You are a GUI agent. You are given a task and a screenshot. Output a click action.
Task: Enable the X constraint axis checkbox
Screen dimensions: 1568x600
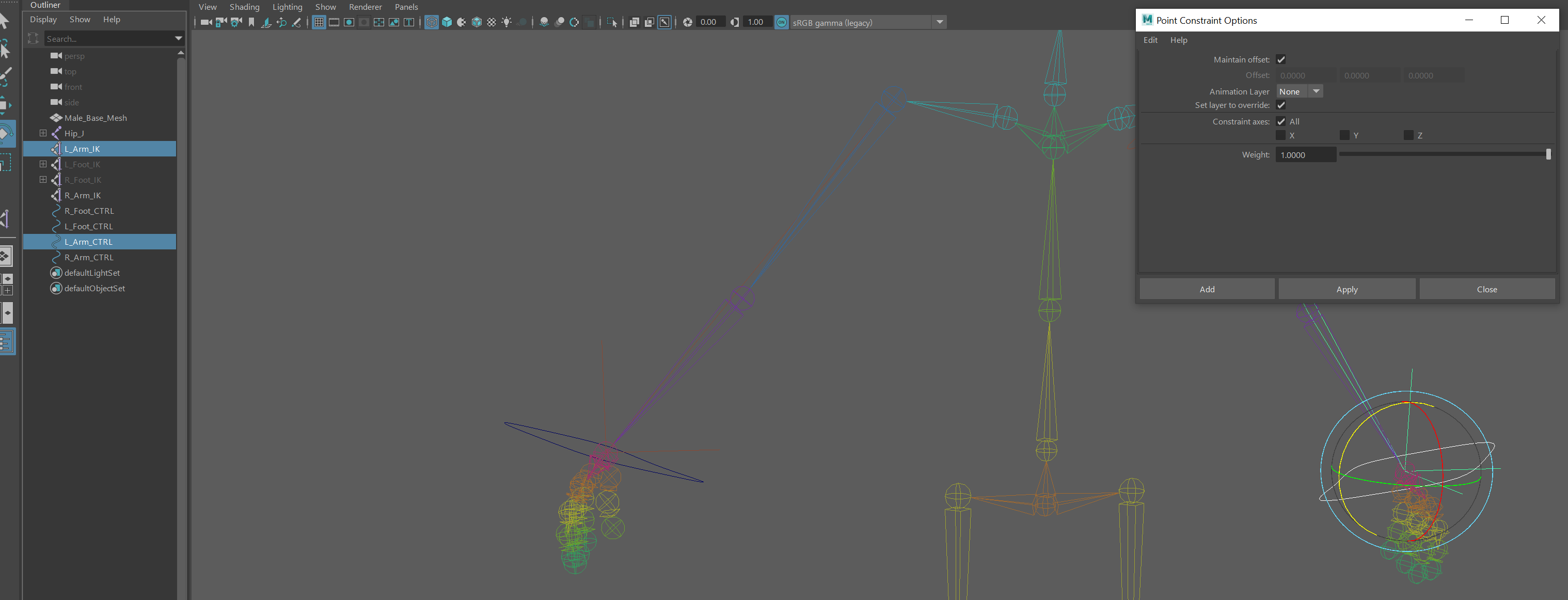1281,135
